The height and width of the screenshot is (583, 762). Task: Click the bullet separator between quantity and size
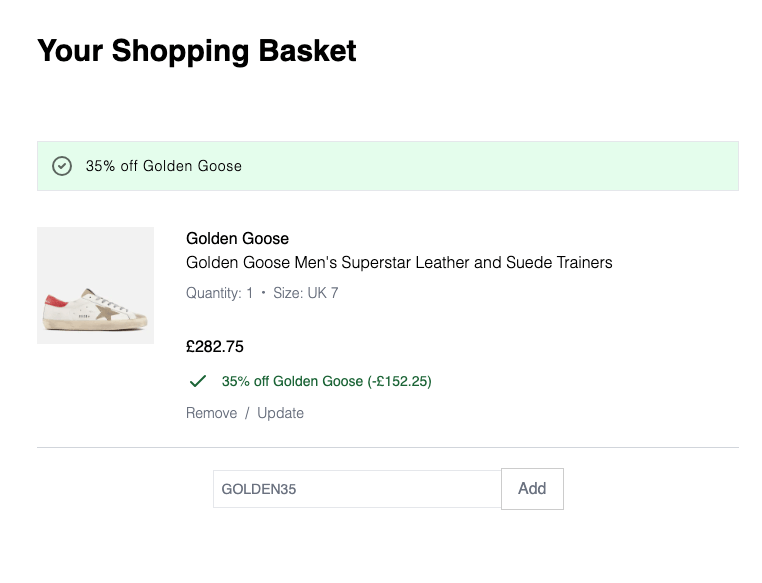[263, 294]
